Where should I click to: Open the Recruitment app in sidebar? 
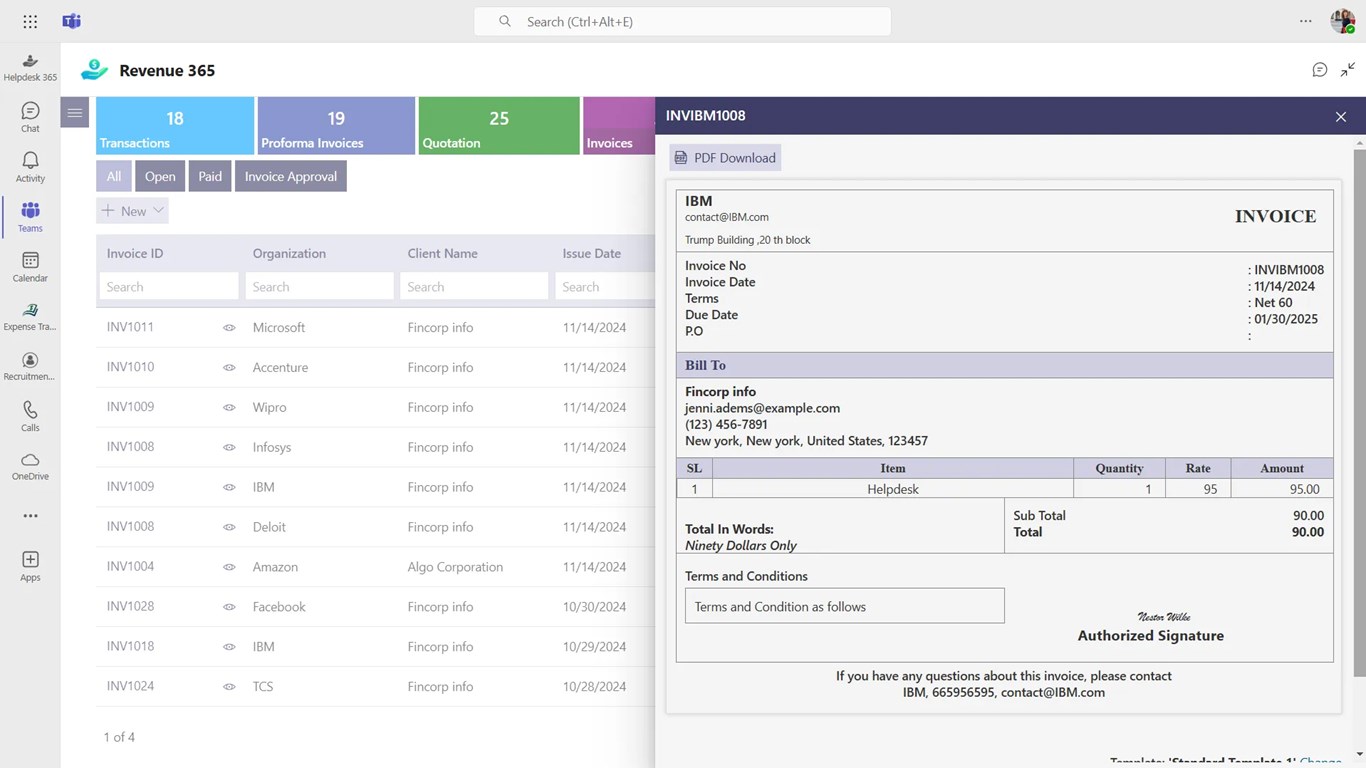(x=30, y=367)
